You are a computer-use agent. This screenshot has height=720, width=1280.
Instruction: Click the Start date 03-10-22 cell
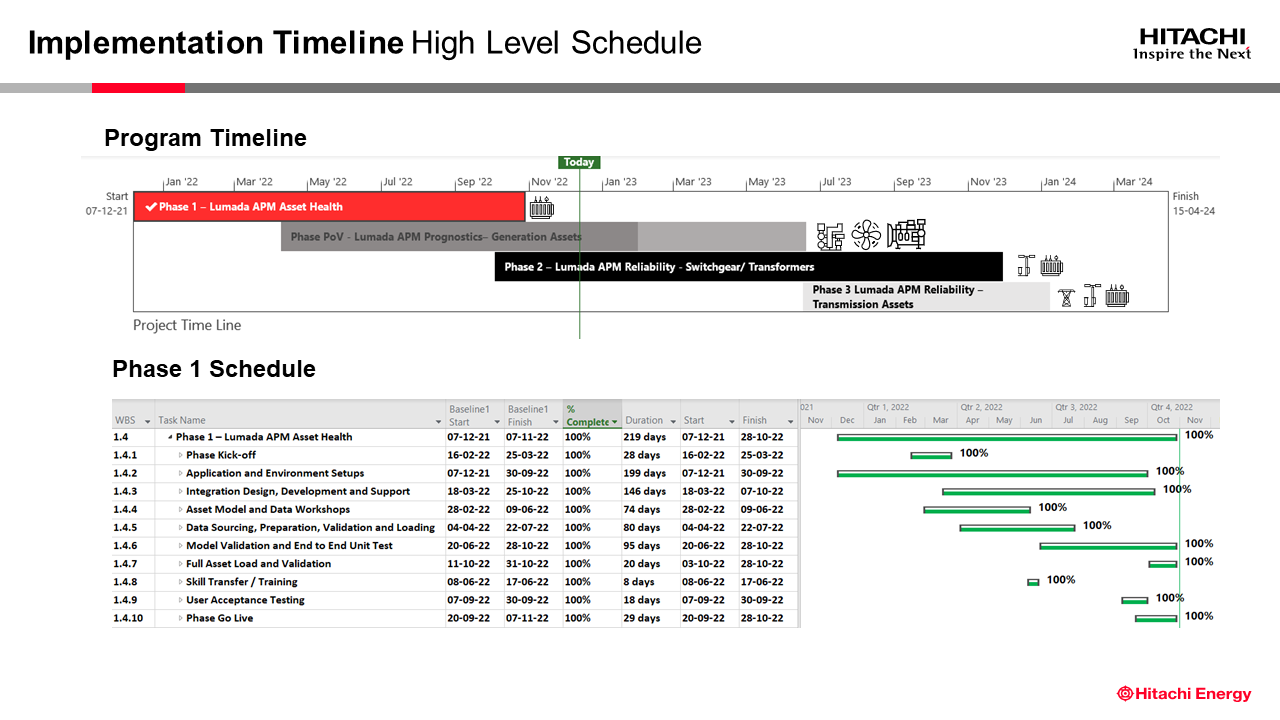pyautogui.click(x=709, y=564)
